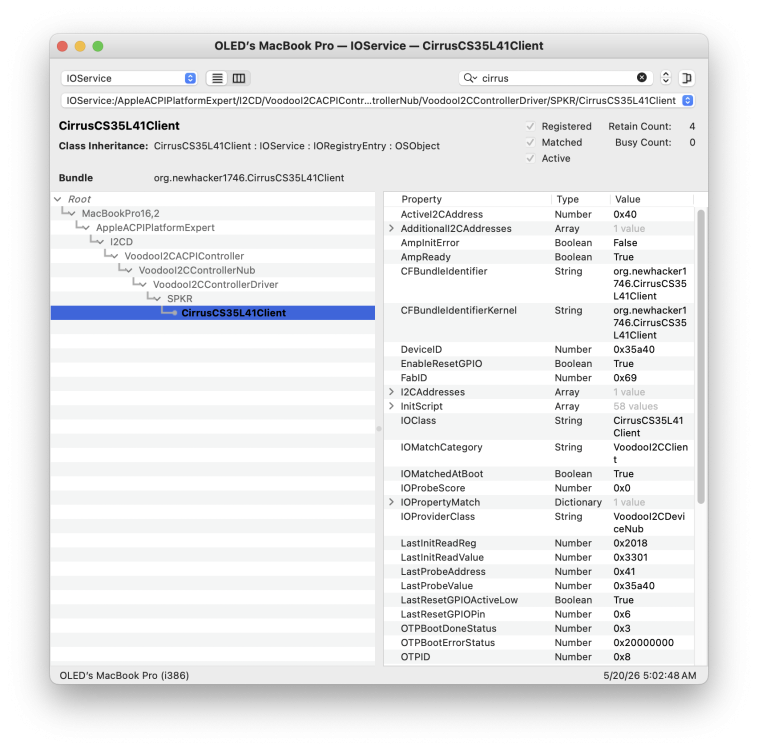
Task: Select the LastProbeAddress row
Action: 539,572
